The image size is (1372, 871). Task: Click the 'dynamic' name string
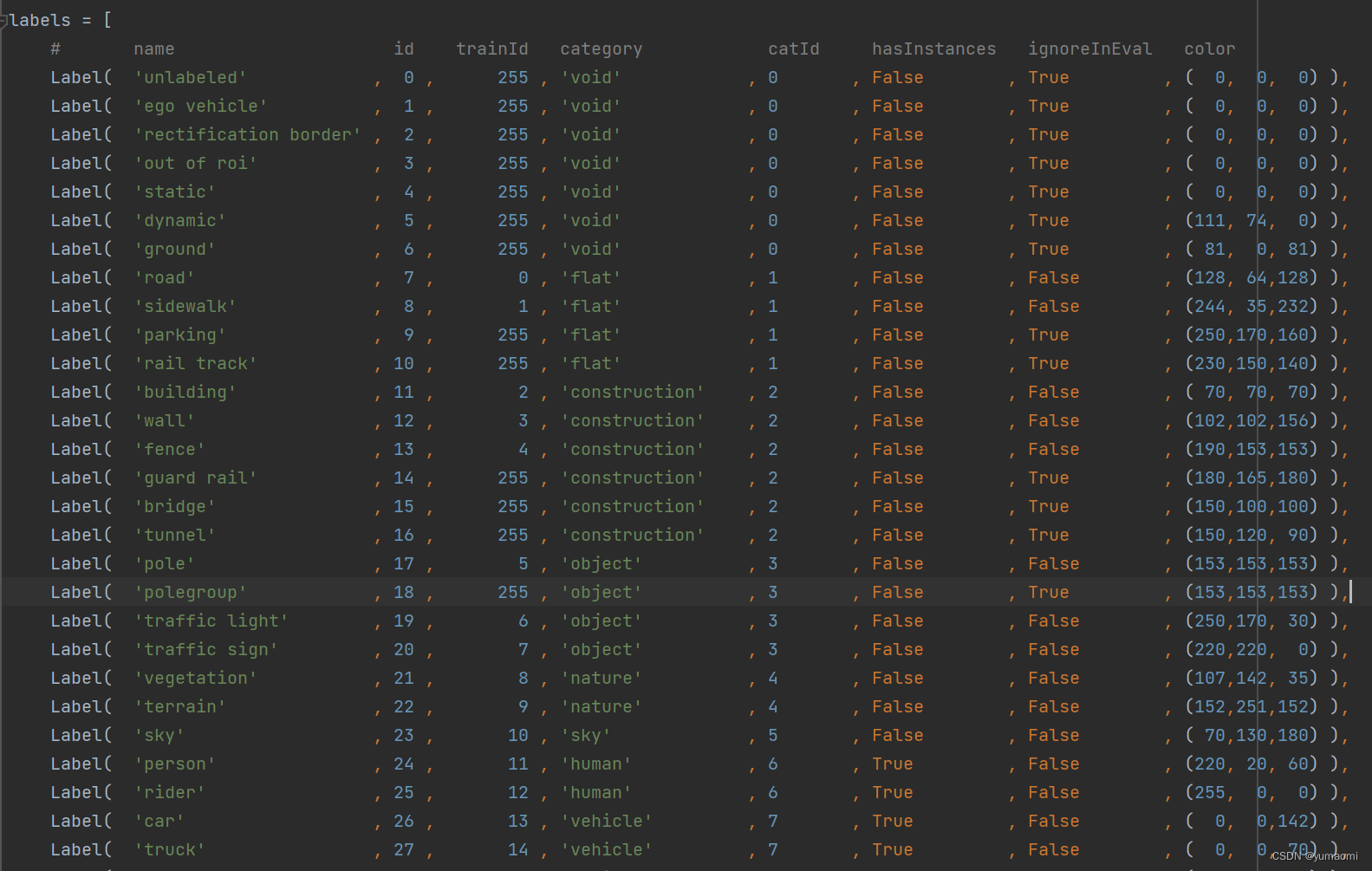(180, 221)
